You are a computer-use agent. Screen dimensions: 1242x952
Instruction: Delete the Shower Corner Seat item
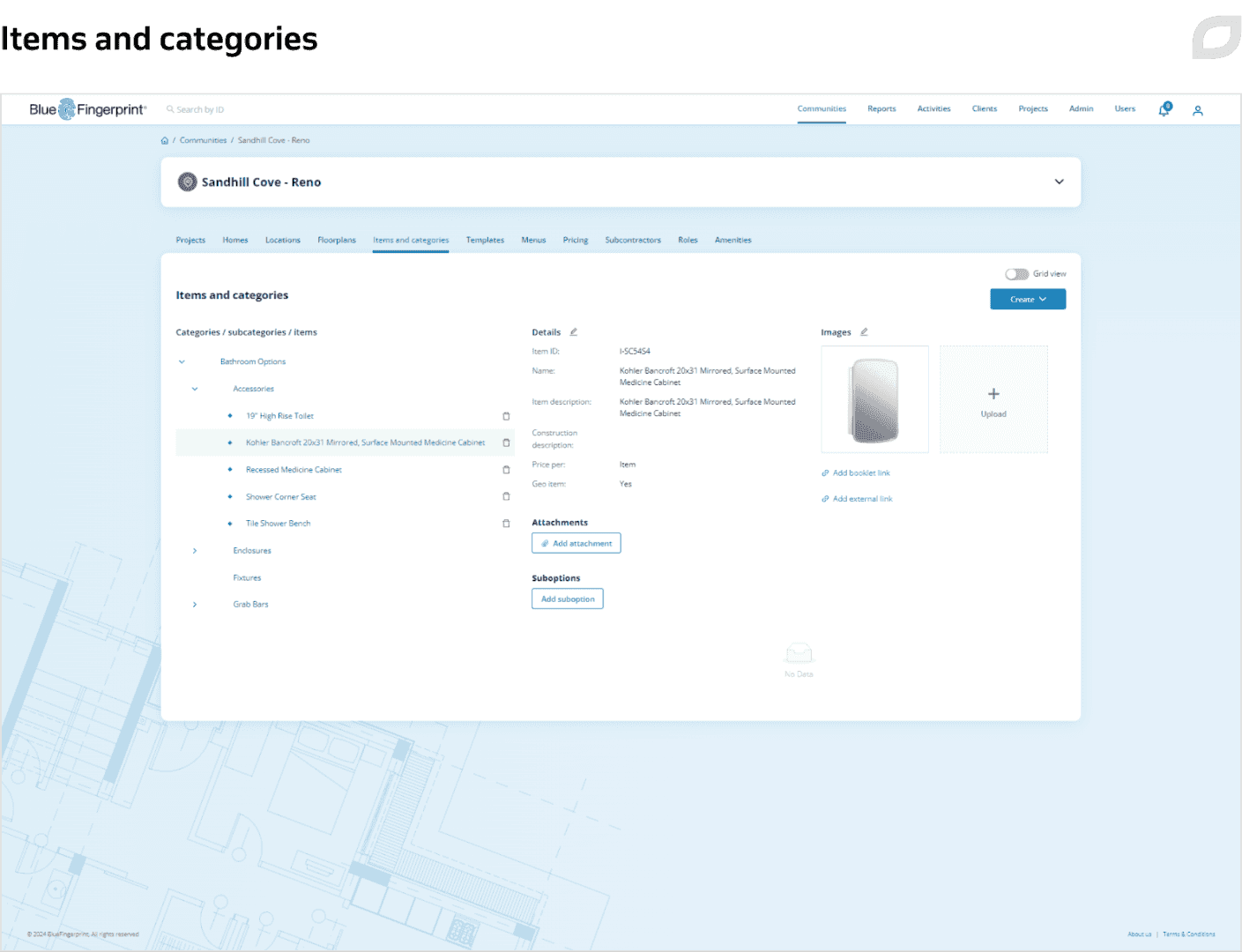(x=506, y=496)
